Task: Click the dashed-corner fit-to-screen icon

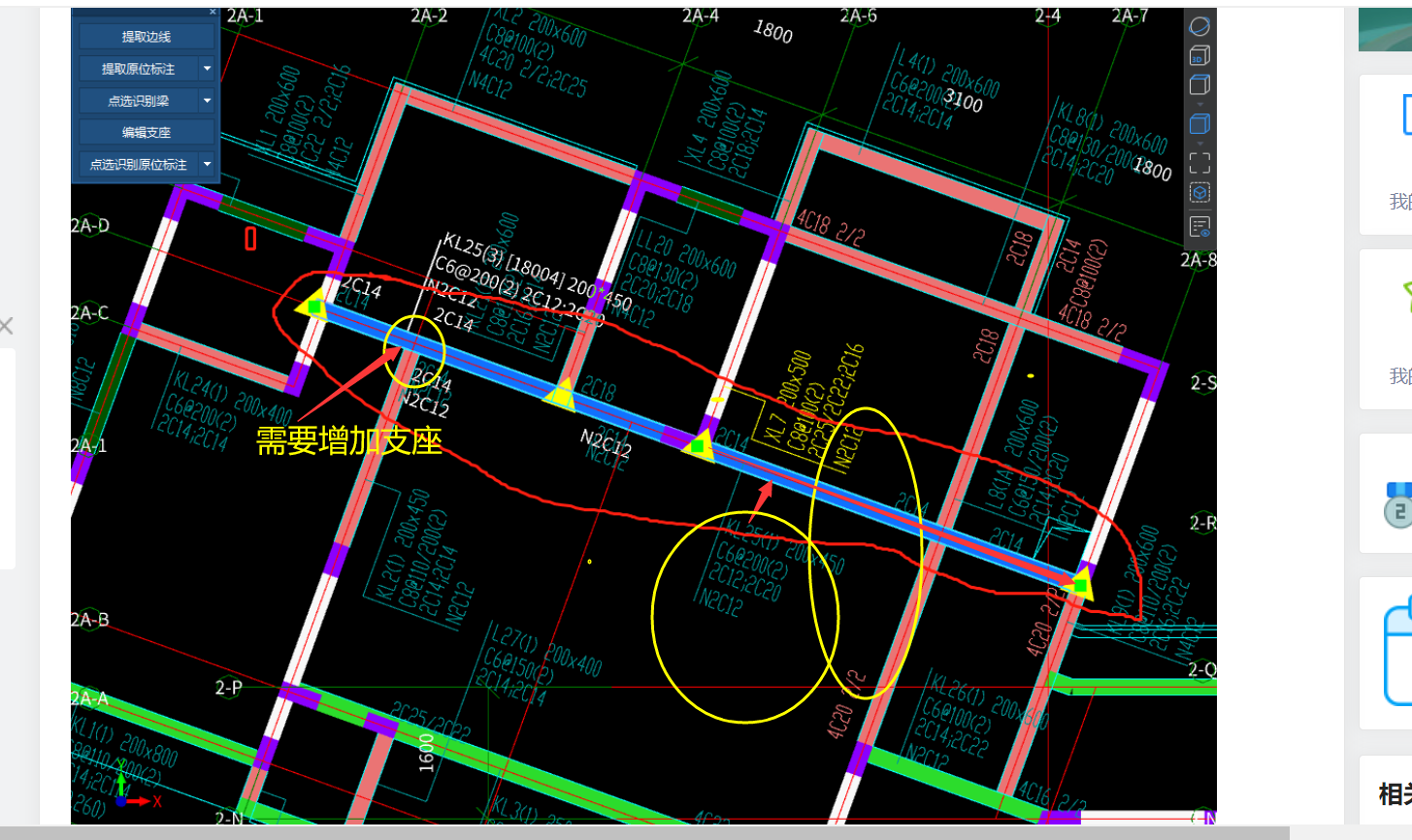Action: 1199,162
